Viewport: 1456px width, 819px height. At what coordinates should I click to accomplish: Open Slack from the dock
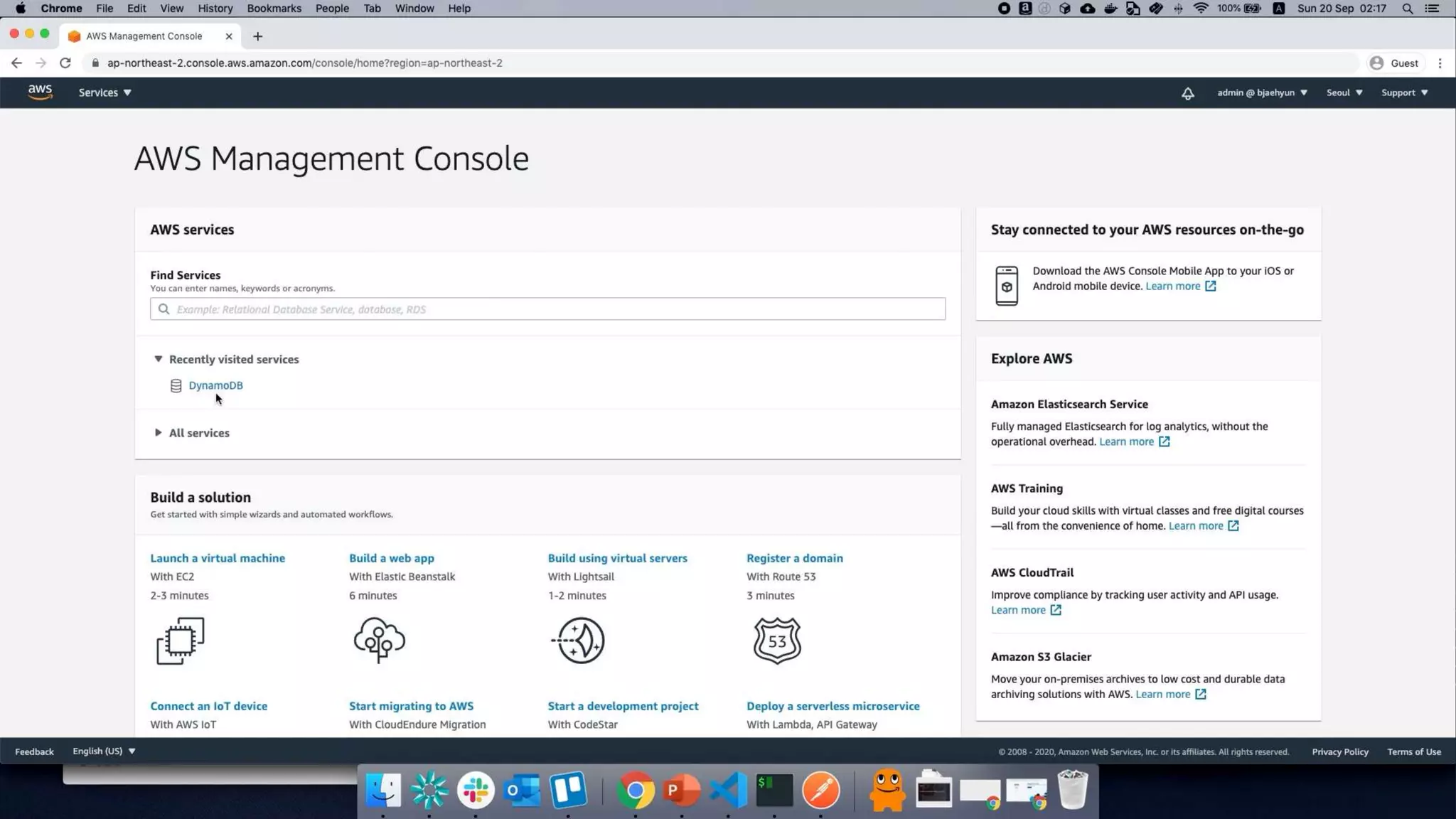point(476,790)
